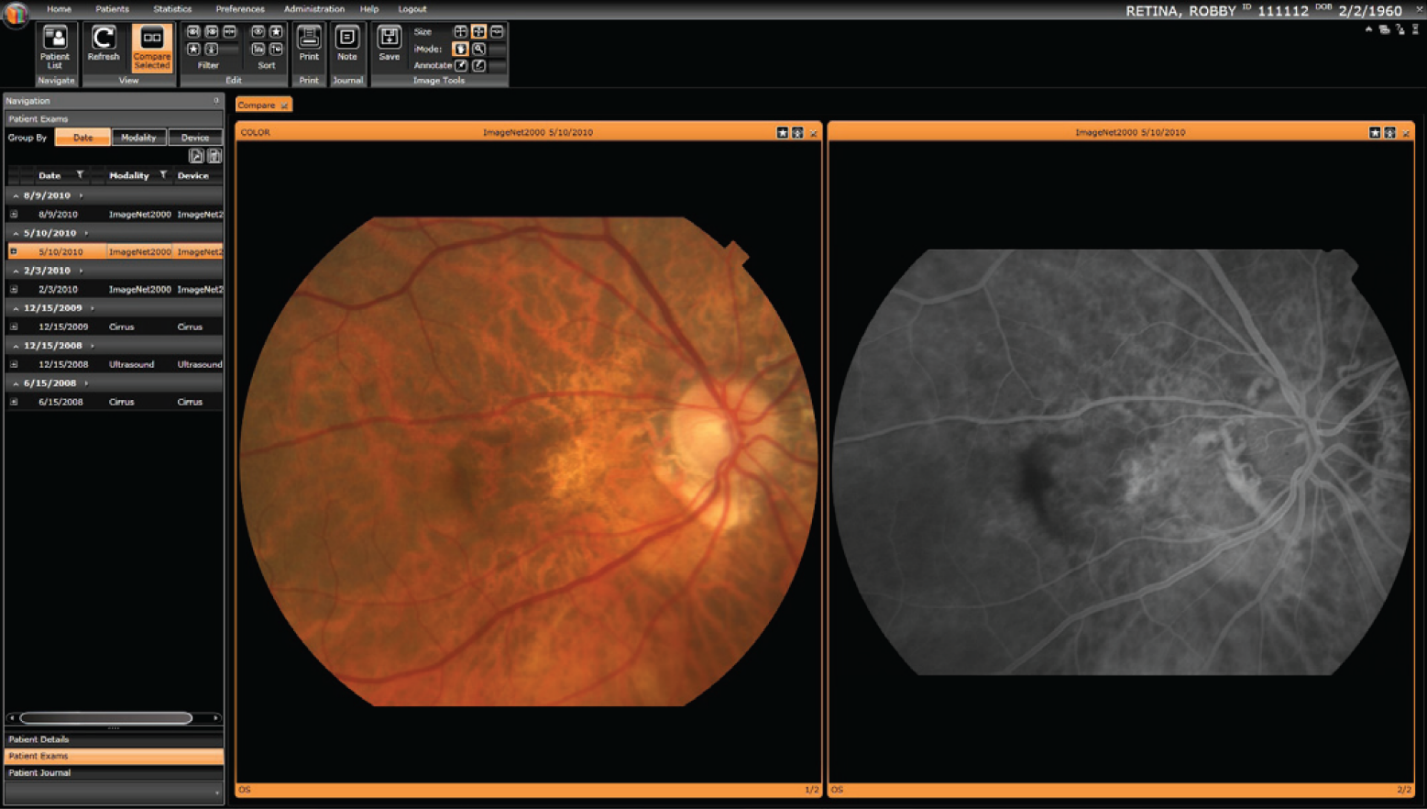Expand the 8/9/2010 ImageNet2000 exam row

coord(14,214)
